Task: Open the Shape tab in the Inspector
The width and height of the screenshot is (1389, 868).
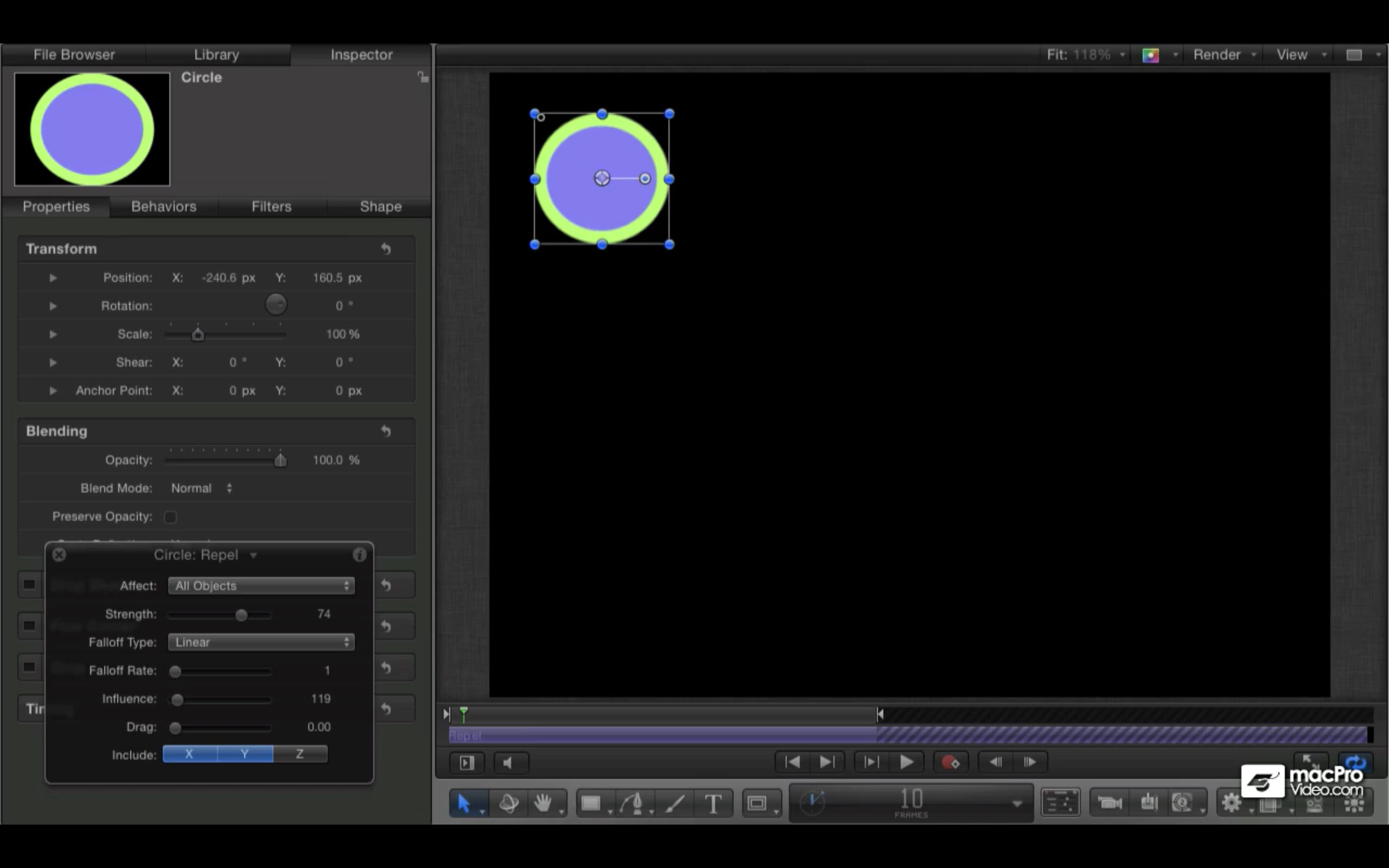Action: [x=379, y=207]
